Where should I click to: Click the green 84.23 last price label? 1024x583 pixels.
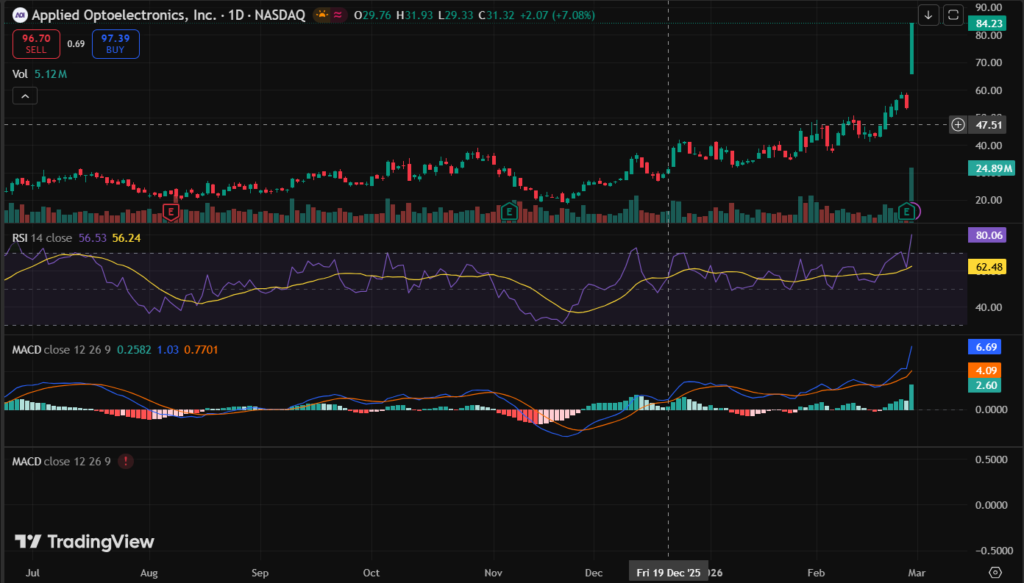[988, 24]
